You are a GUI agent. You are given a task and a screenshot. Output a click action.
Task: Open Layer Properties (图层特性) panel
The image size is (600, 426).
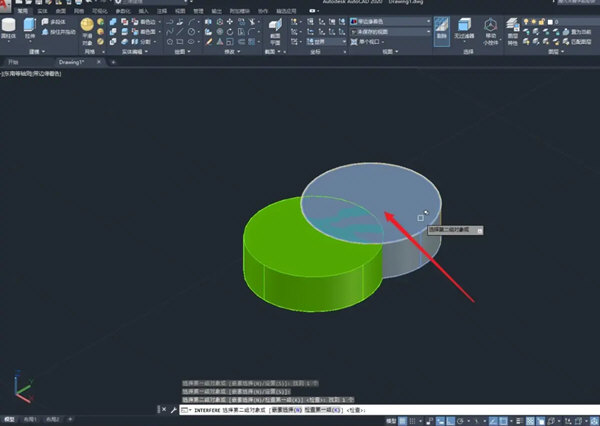tap(513, 28)
